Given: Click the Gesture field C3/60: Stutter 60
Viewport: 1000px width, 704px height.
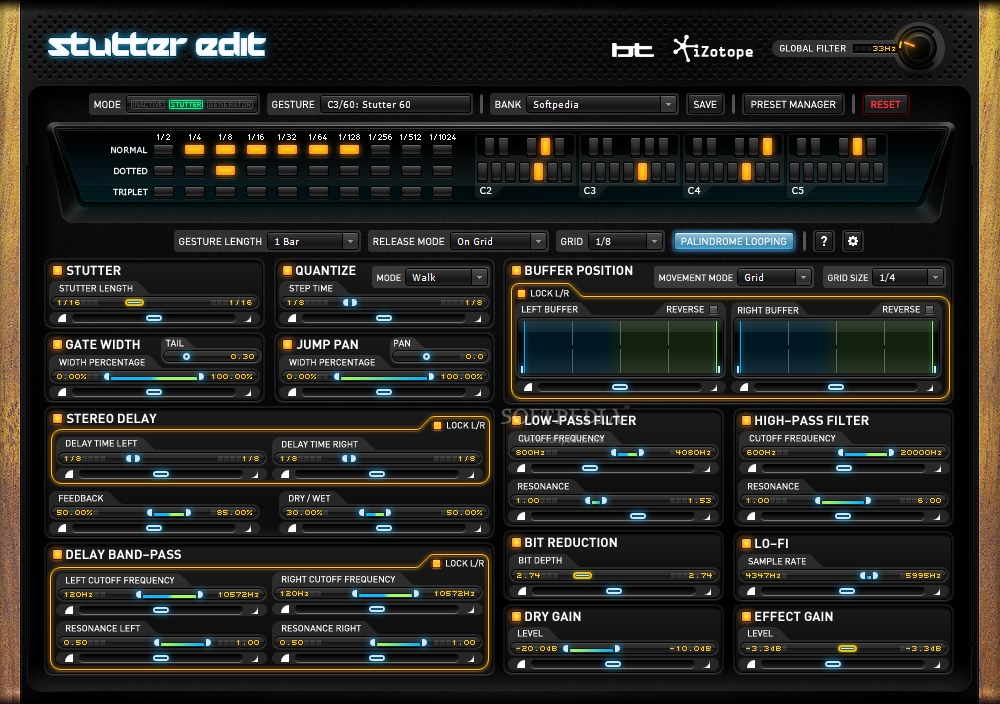Looking at the screenshot, I should 395,104.
